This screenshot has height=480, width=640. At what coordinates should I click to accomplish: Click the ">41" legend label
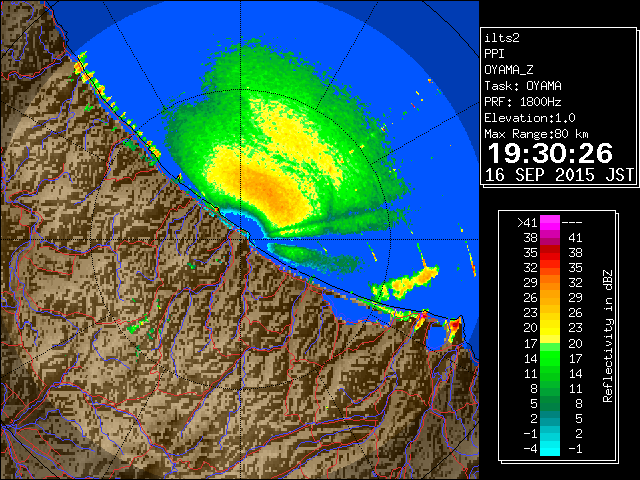tap(527, 223)
